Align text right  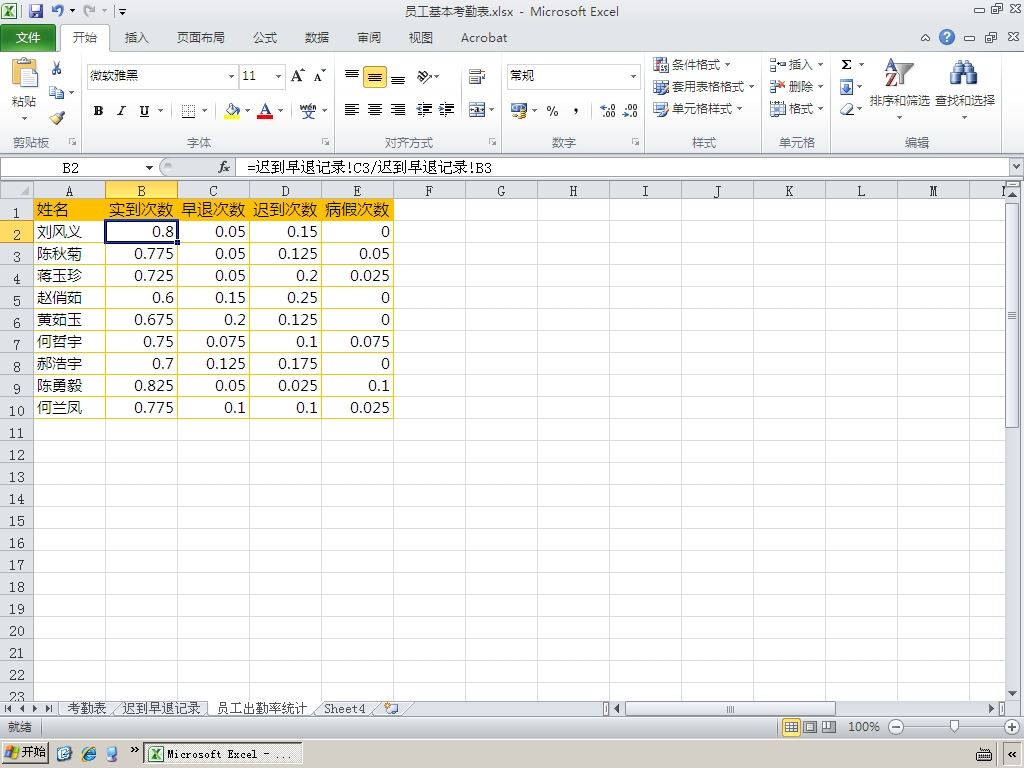click(398, 110)
